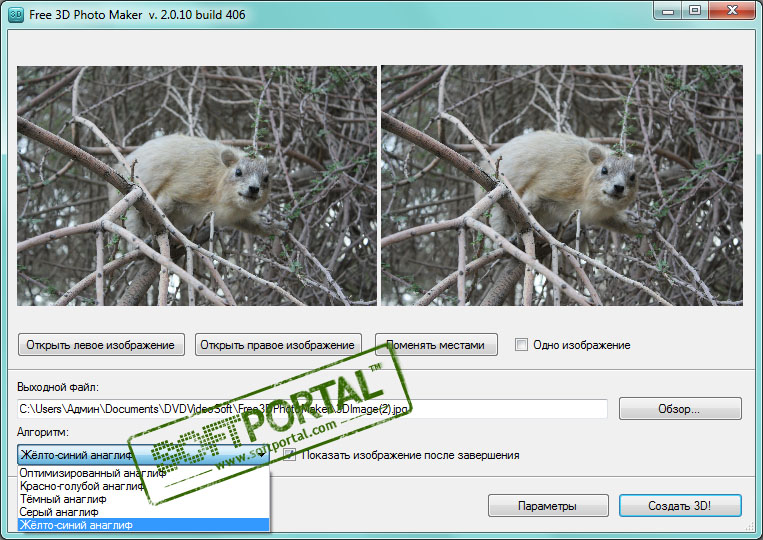Image resolution: width=763 pixels, height=540 pixels.
Task: Toggle Показать изображение после завершения checkbox
Action: pos(290,455)
